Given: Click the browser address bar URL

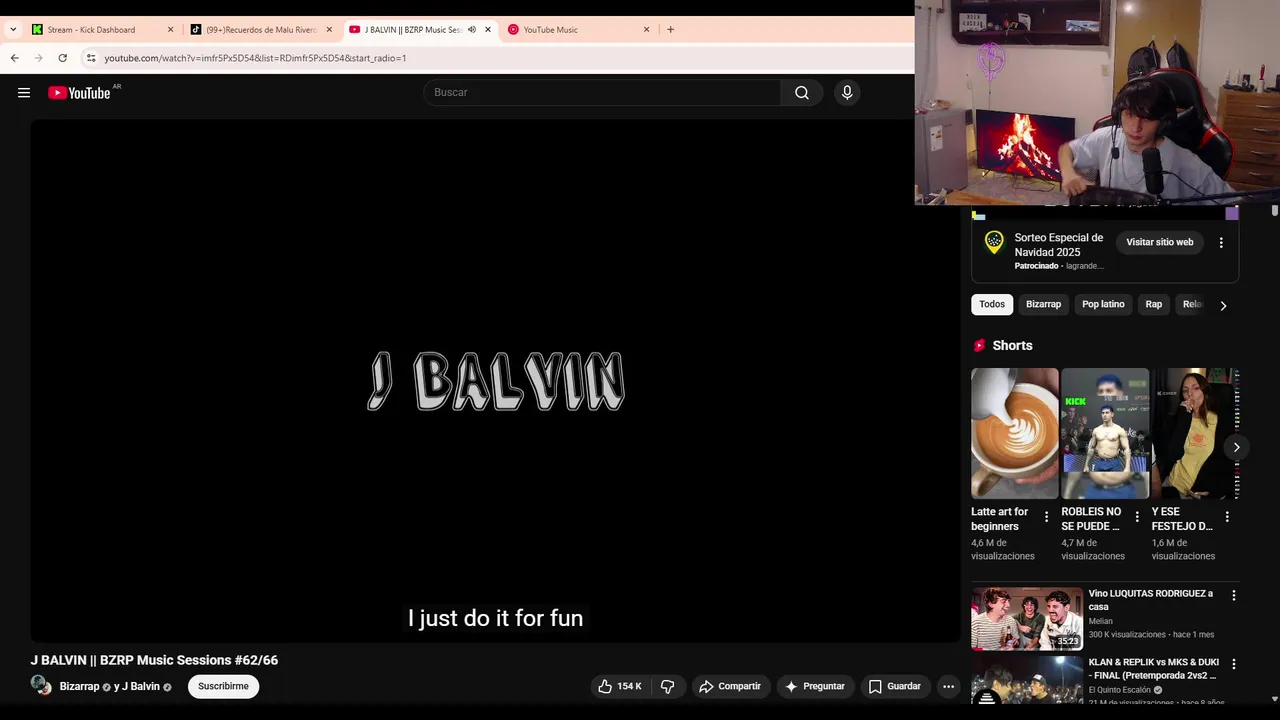Looking at the screenshot, I should tap(255, 58).
